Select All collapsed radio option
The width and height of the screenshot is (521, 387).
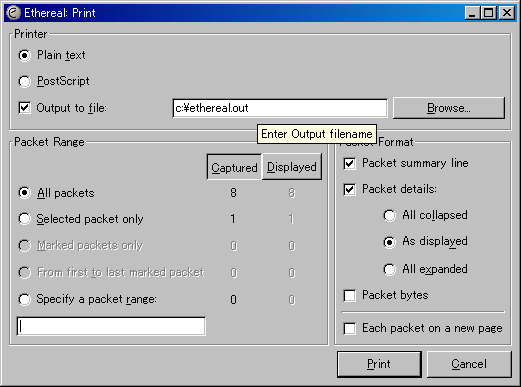tap(389, 215)
